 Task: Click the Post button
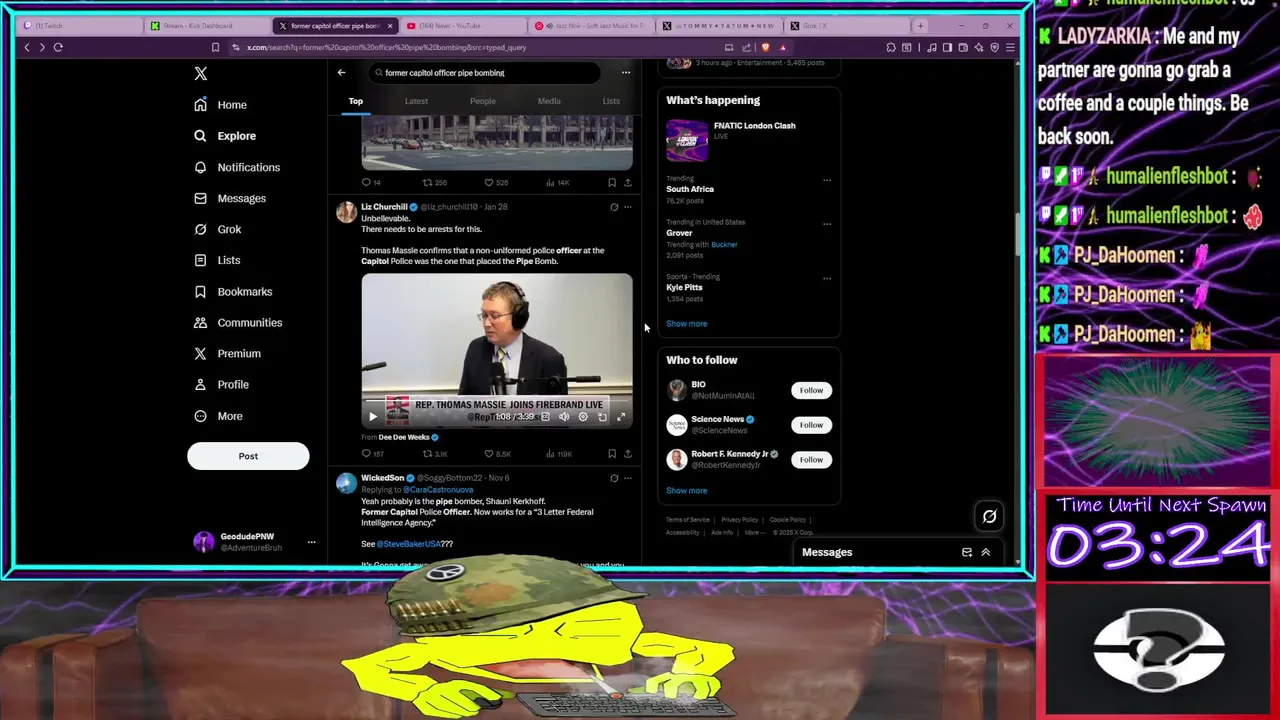(x=248, y=456)
